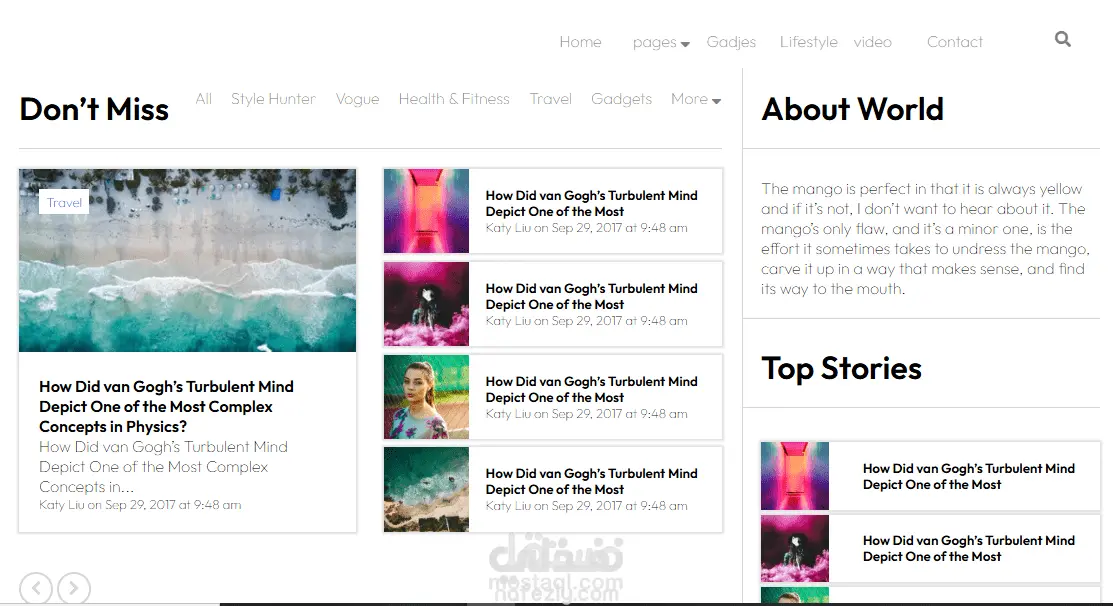Select the All filter tab
Screen dimensions: 1113x606
(x=204, y=99)
